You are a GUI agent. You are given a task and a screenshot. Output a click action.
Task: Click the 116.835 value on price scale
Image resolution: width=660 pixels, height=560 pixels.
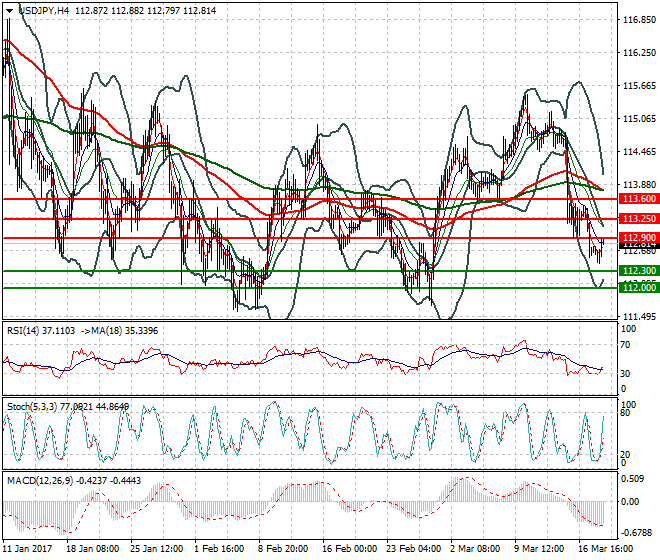pyautogui.click(x=637, y=20)
